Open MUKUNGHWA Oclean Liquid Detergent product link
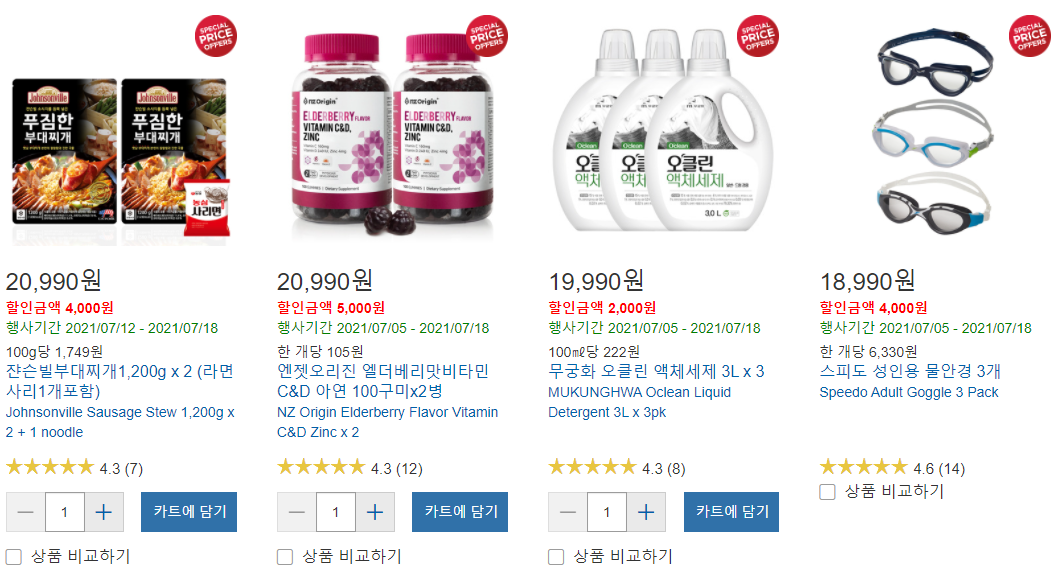 pyautogui.click(x=639, y=402)
